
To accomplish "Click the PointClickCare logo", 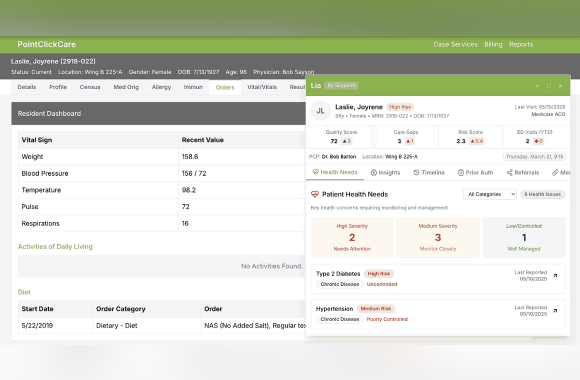I will (47, 44).
